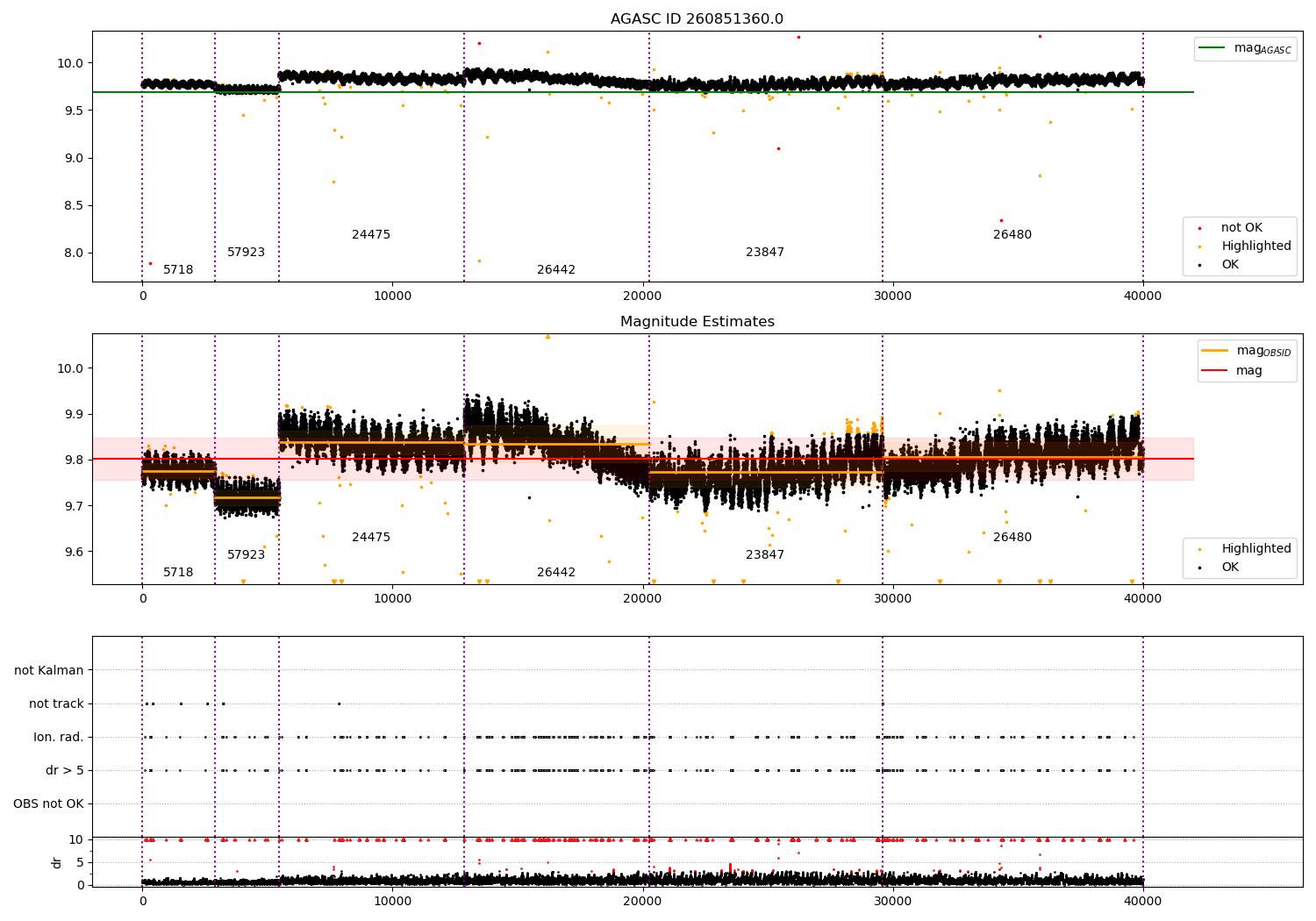
Task: Click the red 'mag' legend entry
Action: 1233,370
